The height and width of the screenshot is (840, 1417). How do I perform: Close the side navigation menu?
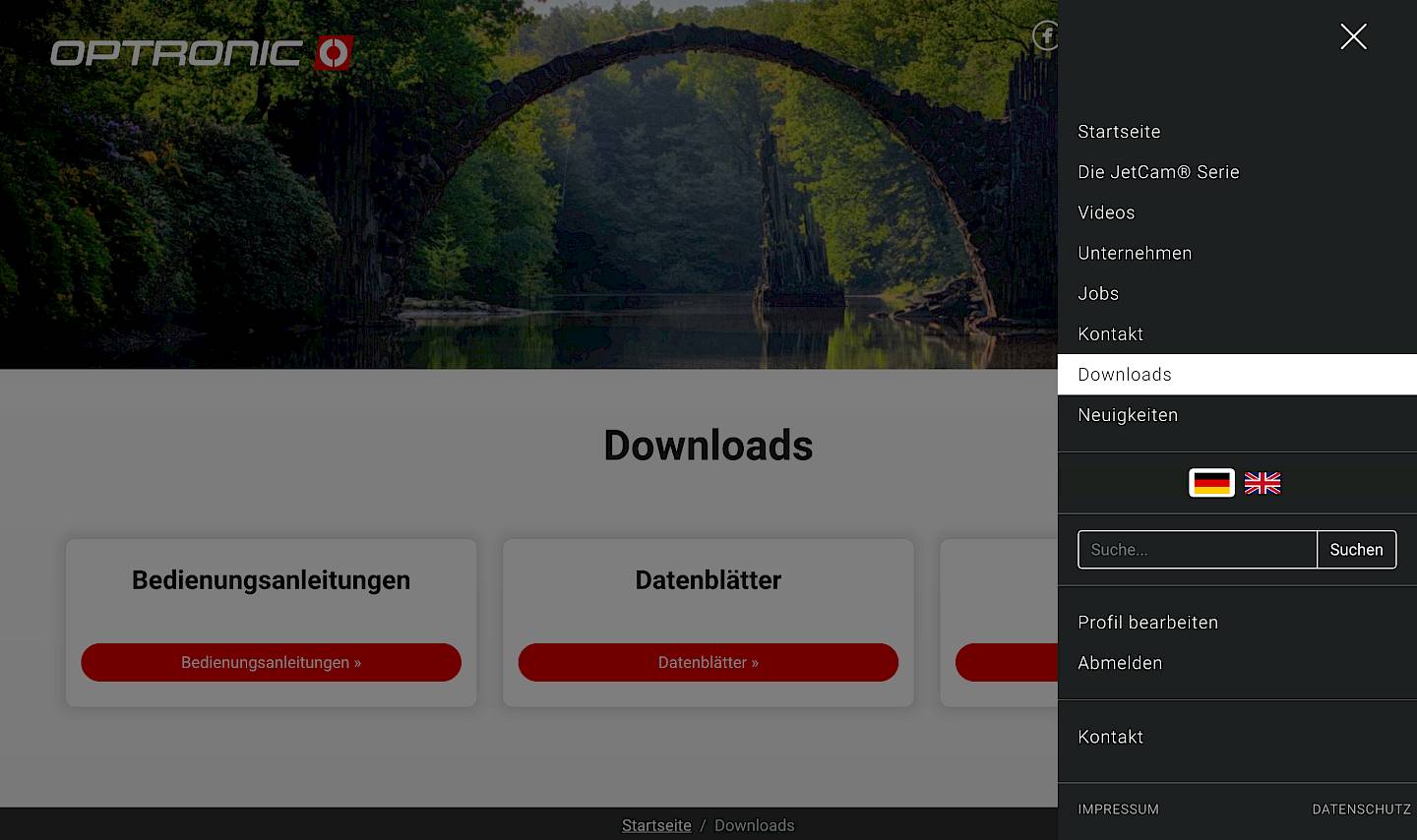click(1353, 37)
